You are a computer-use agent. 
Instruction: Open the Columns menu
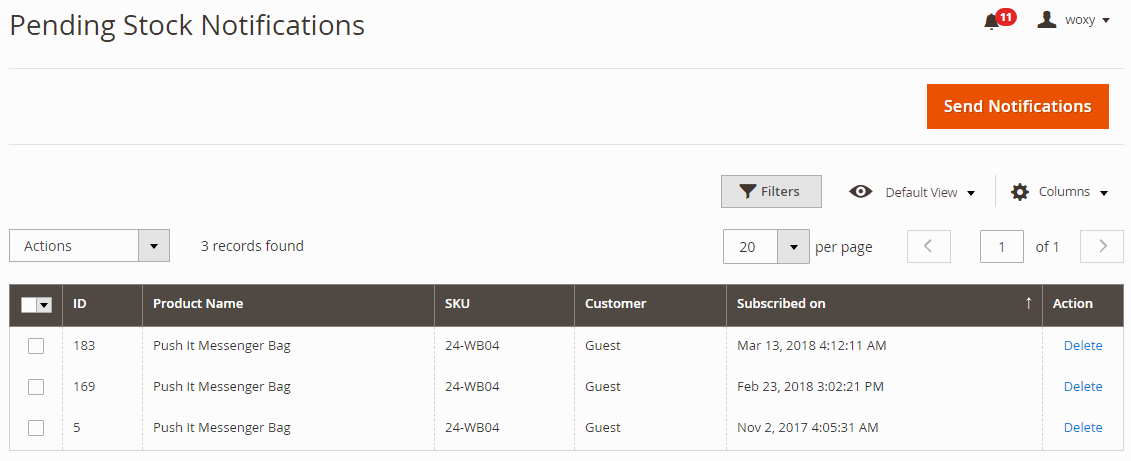tap(1073, 192)
